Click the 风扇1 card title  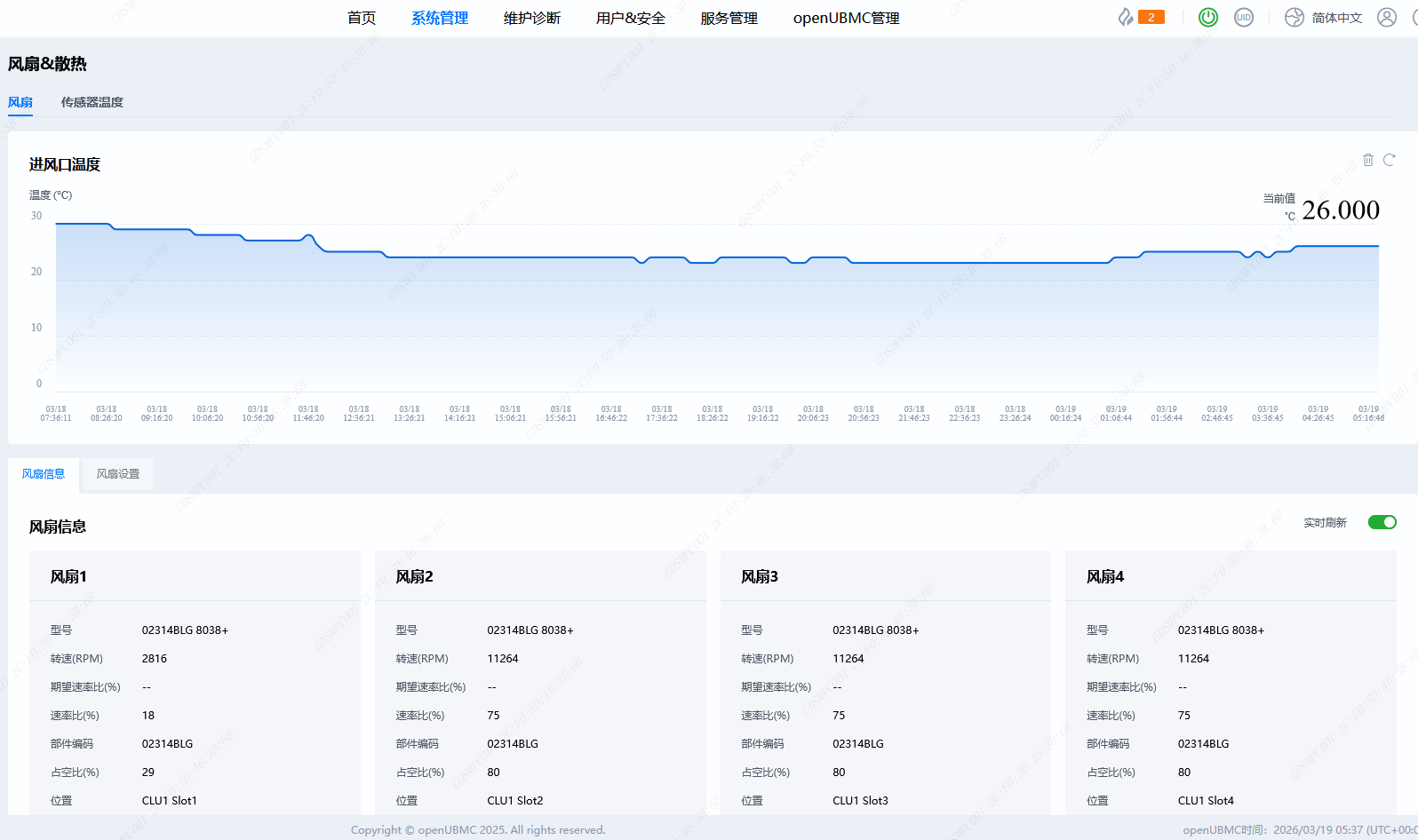(68, 576)
